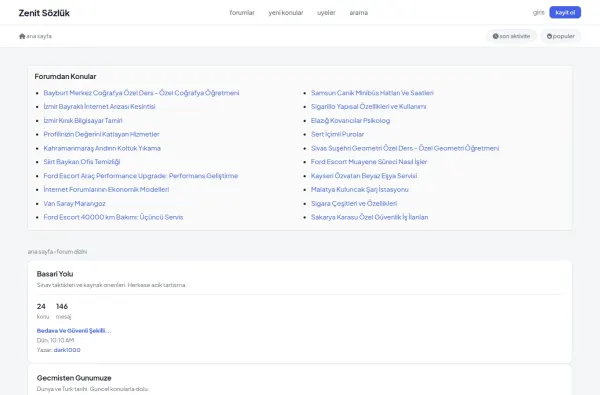Open the Basari Yolu forum
Image resolution: width=600 pixels, height=395 pixels.
point(55,274)
